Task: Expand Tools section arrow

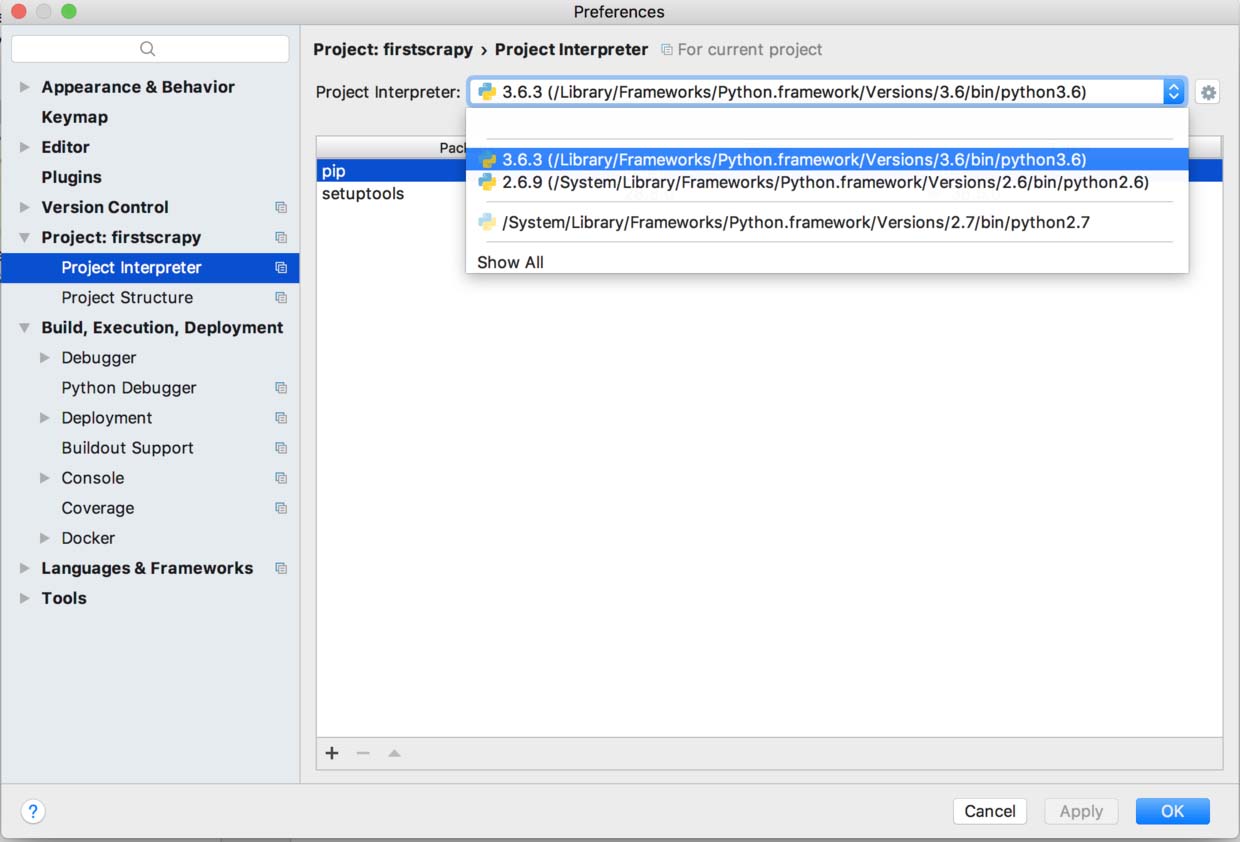Action: coord(25,598)
